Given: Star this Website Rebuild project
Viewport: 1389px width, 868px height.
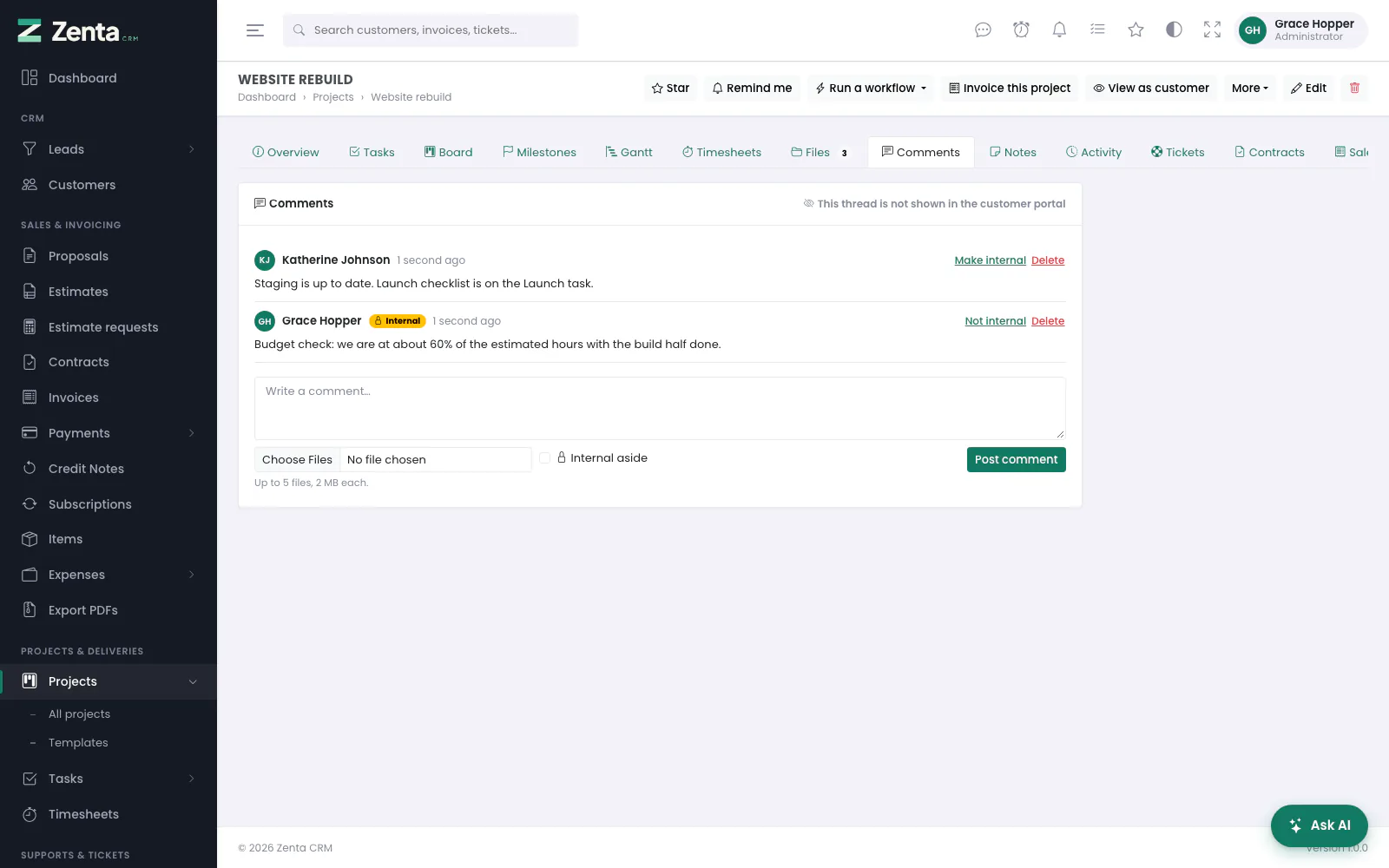Looking at the screenshot, I should coord(670,88).
